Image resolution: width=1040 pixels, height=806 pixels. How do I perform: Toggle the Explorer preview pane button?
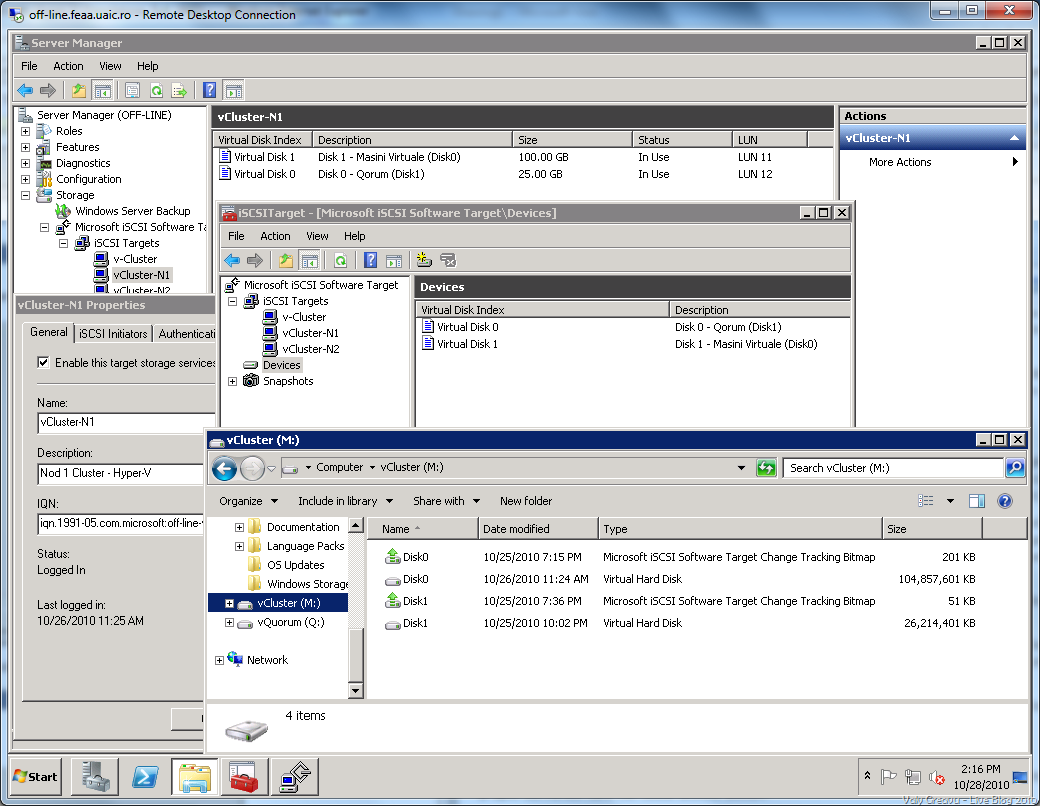[977, 501]
